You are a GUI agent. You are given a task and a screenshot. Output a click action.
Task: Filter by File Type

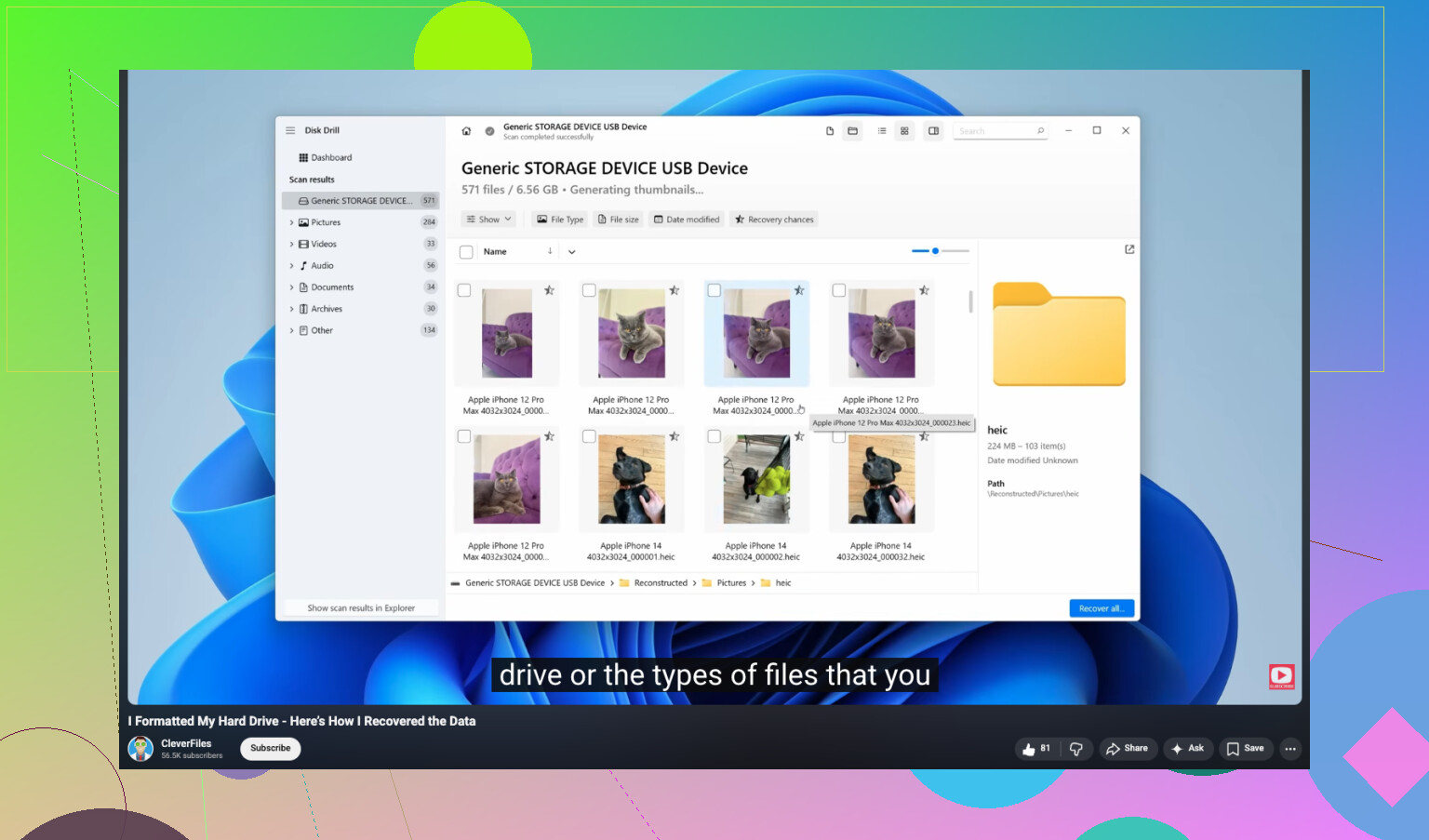coord(560,220)
